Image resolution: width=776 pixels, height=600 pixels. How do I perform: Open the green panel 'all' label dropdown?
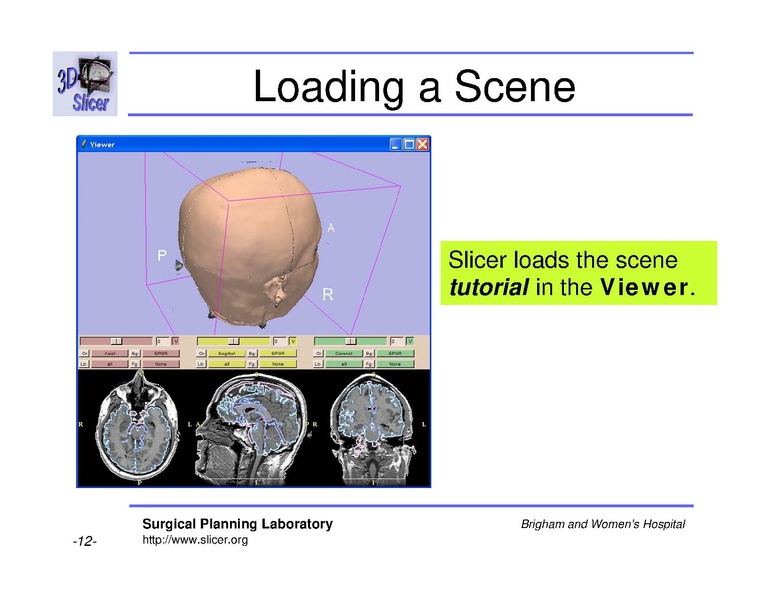pyautogui.click(x=344, y=364)
